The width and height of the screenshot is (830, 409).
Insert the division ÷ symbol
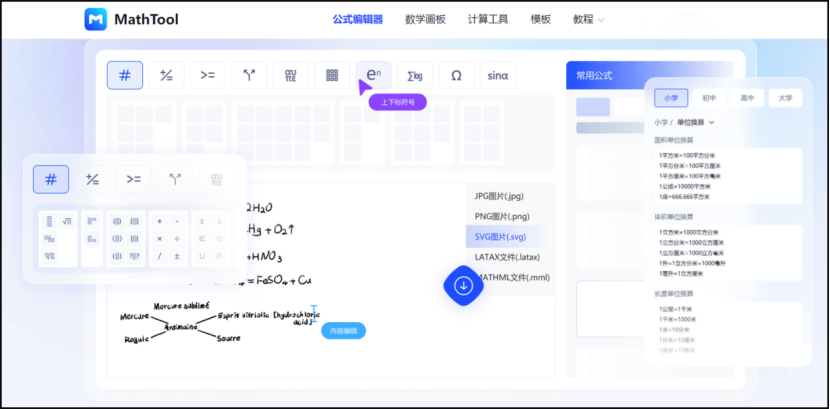click(x=177, y=239)
